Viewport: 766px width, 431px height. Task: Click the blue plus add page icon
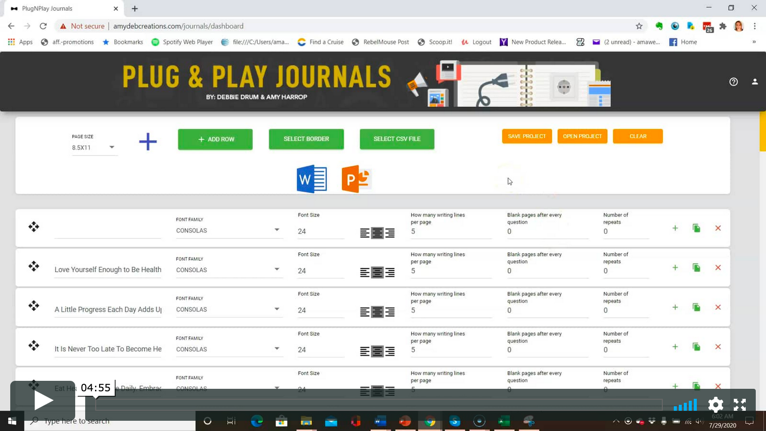(x=148, y=142)
